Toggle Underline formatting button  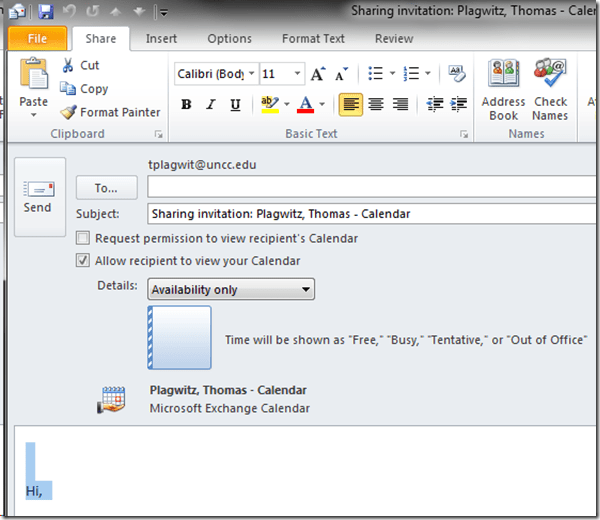point(235,105)
